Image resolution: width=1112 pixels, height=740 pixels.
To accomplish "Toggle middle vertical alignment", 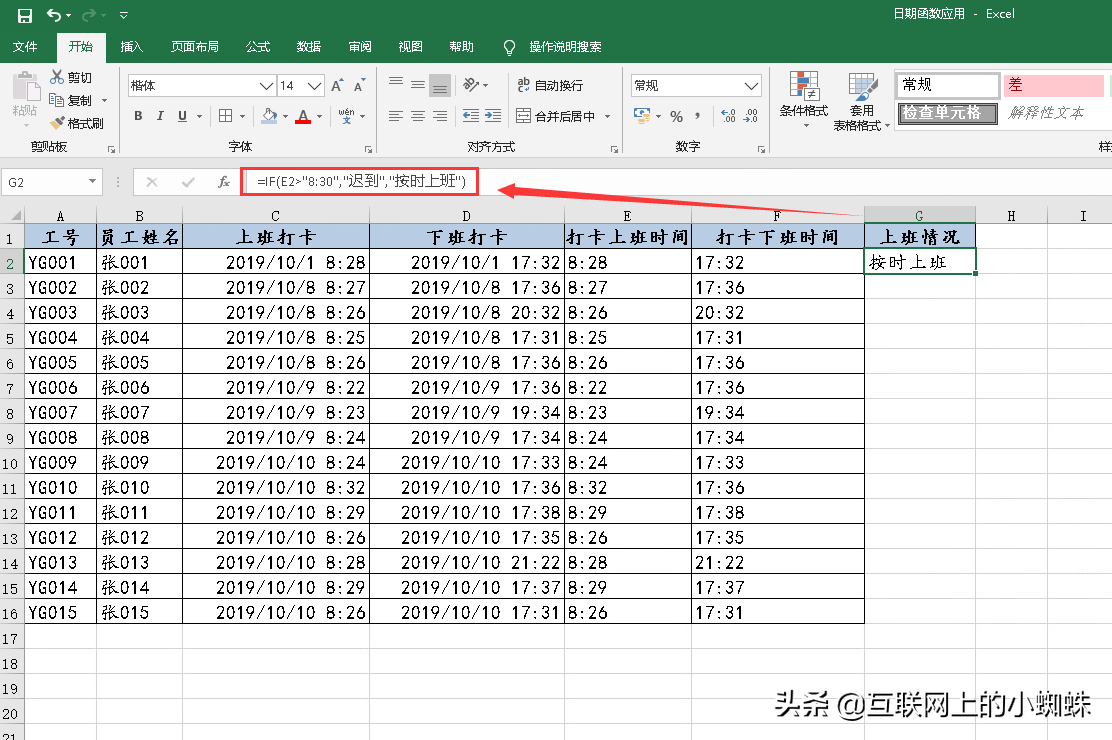I will click(x=418, y=84).
